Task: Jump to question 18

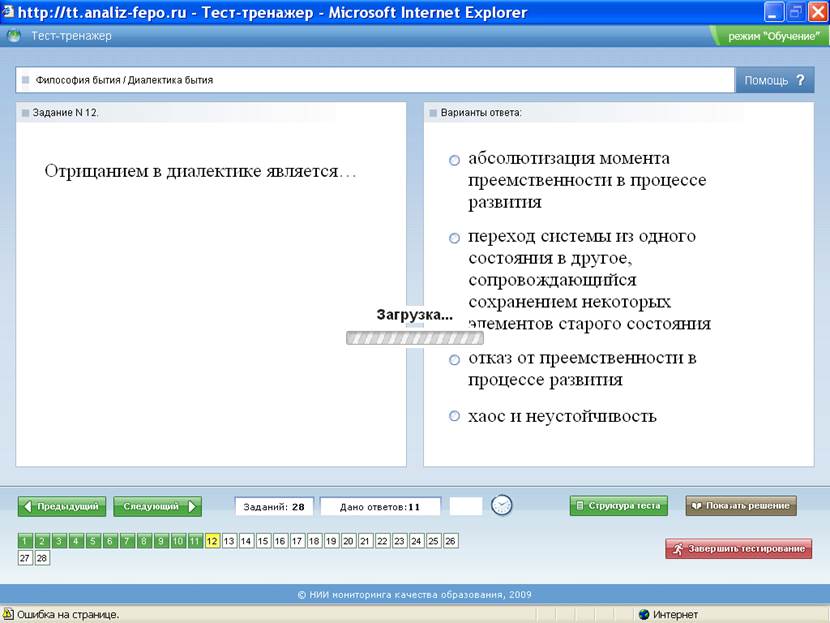Action: tap(314, 541)
